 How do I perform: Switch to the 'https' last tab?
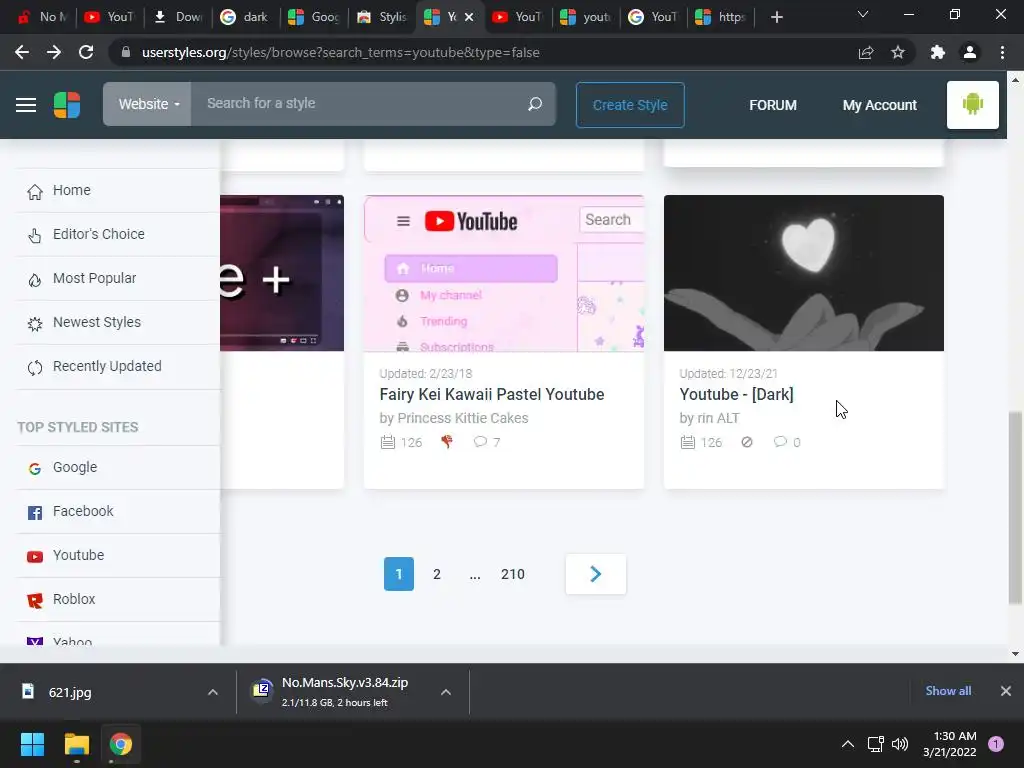[721, 17]
